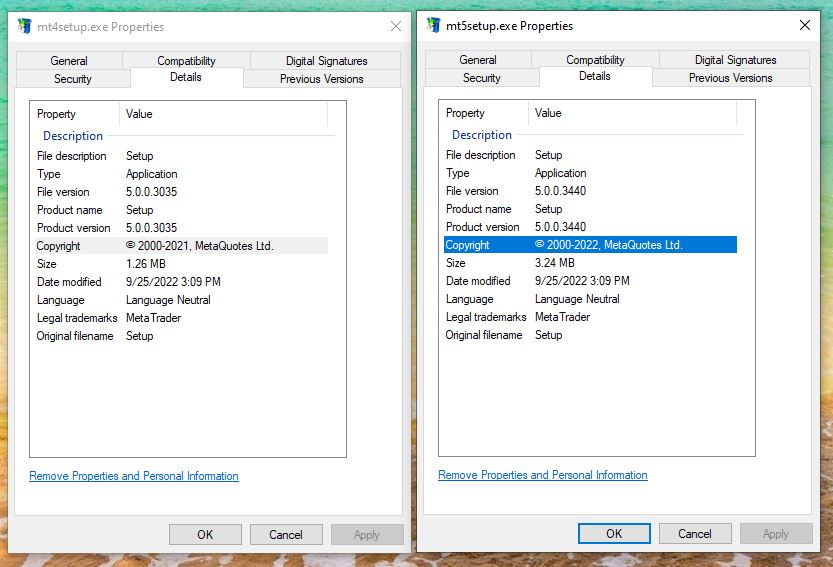
Task: Select Legal trademarks row in mt5setup.exe details
Action: click(x=591, y=317)
